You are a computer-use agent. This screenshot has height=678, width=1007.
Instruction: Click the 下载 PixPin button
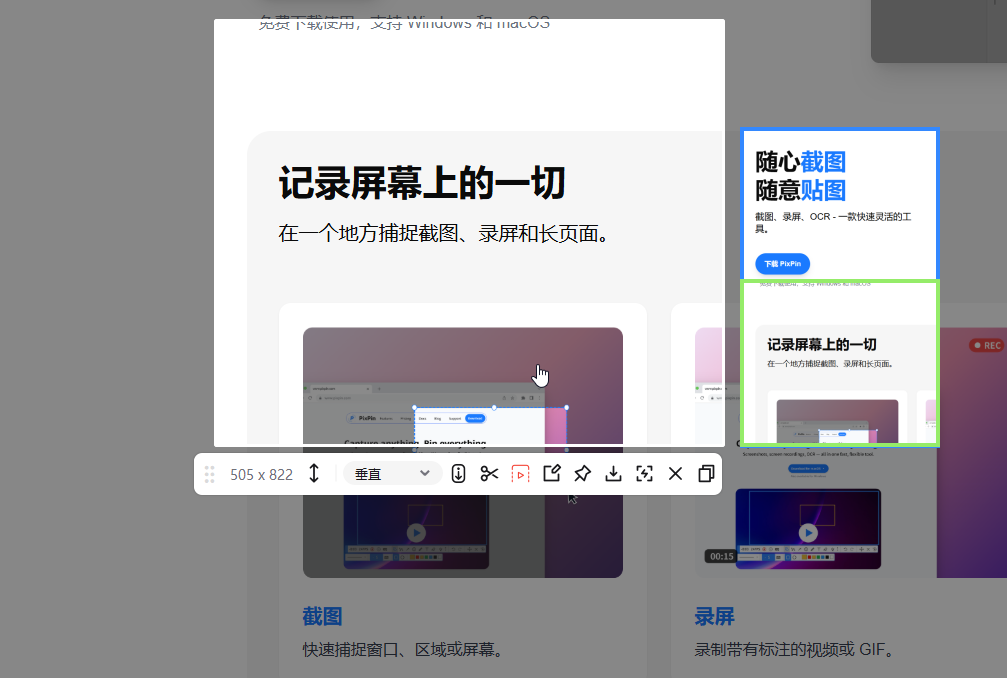tap(782, 263)
